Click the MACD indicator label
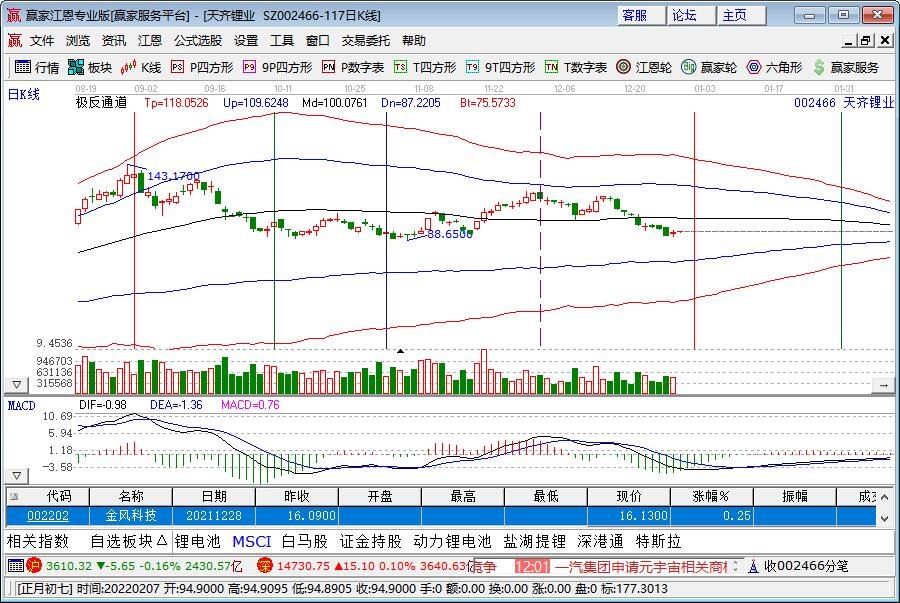900x603 pixels. [x=21, y=406]
